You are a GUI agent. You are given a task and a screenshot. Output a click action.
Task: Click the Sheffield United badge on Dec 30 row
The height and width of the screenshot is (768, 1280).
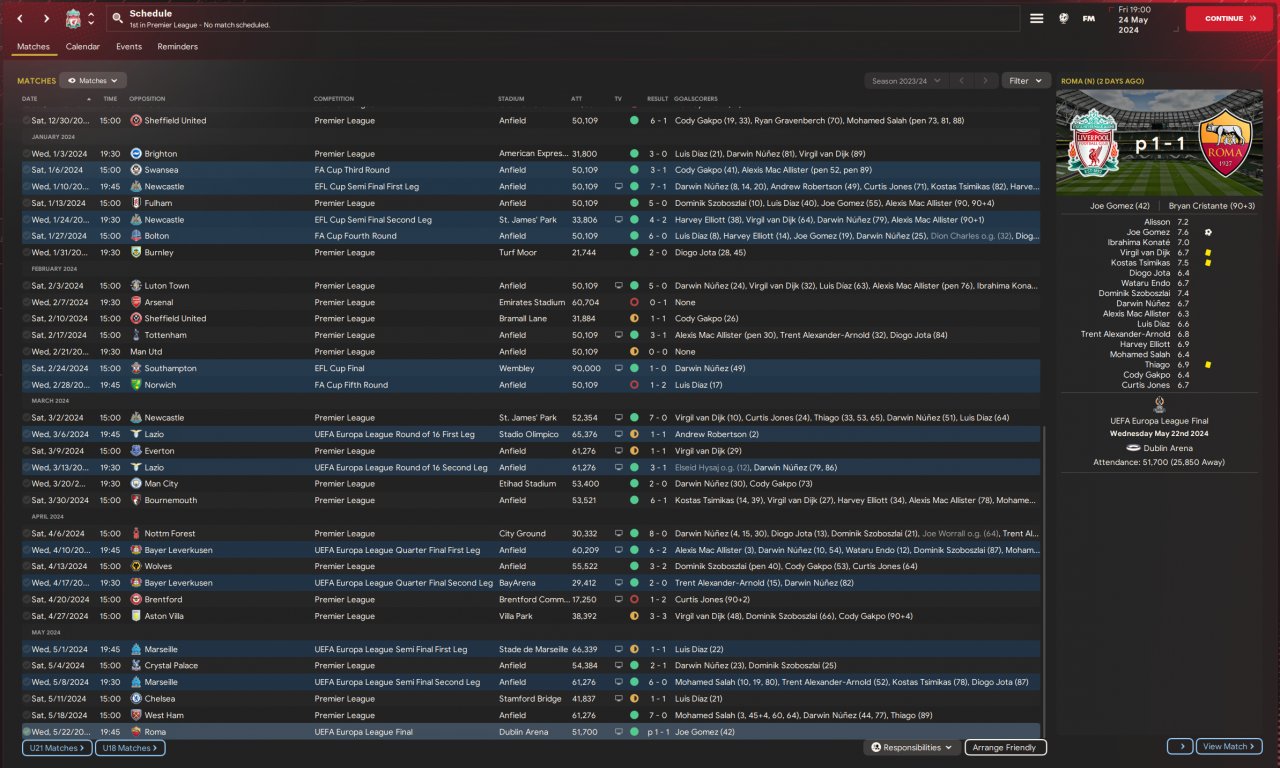point(136,120)
